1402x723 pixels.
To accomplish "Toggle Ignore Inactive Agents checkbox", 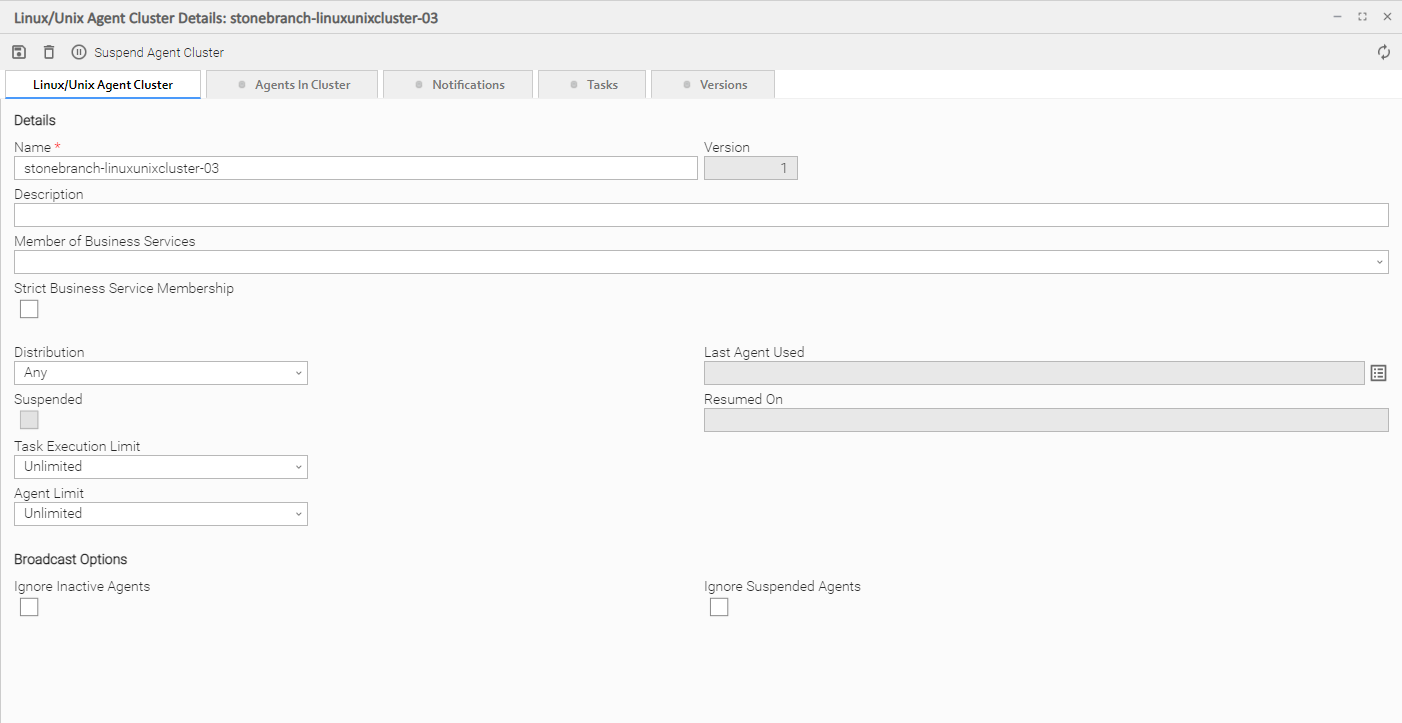I will coord(29,607).
